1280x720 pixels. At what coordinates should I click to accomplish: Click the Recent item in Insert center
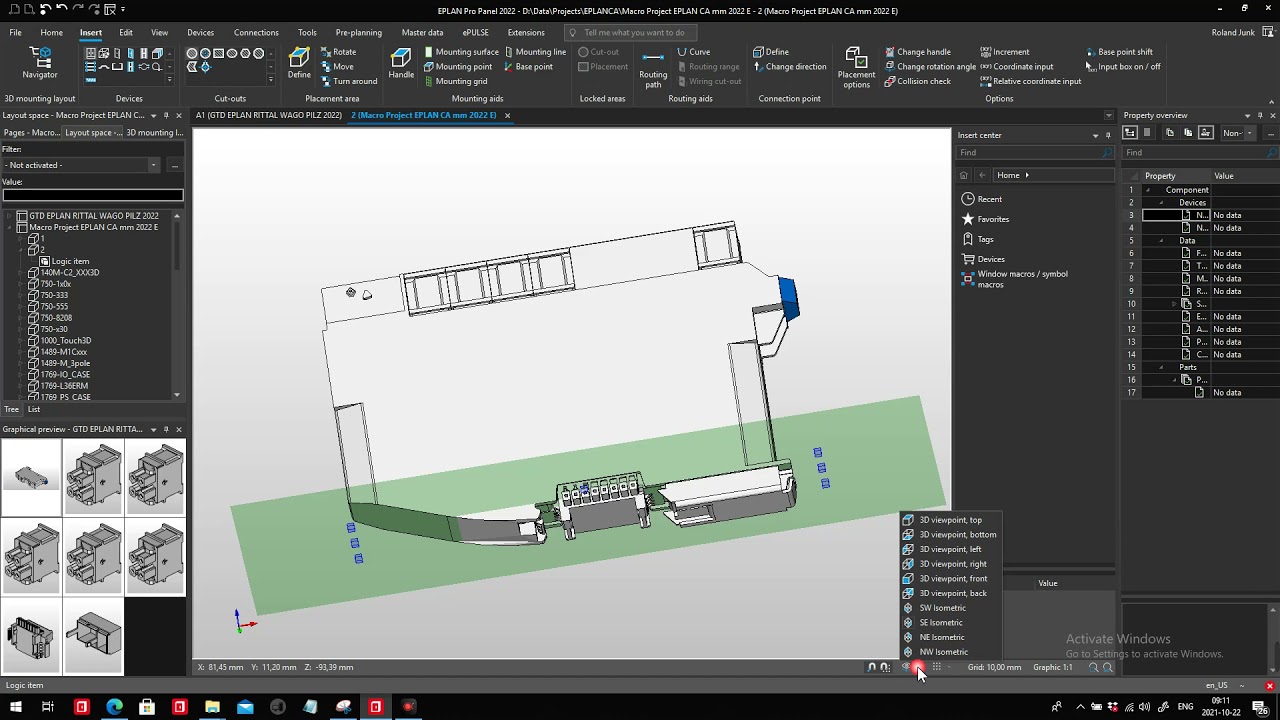[x=982, y=199]
